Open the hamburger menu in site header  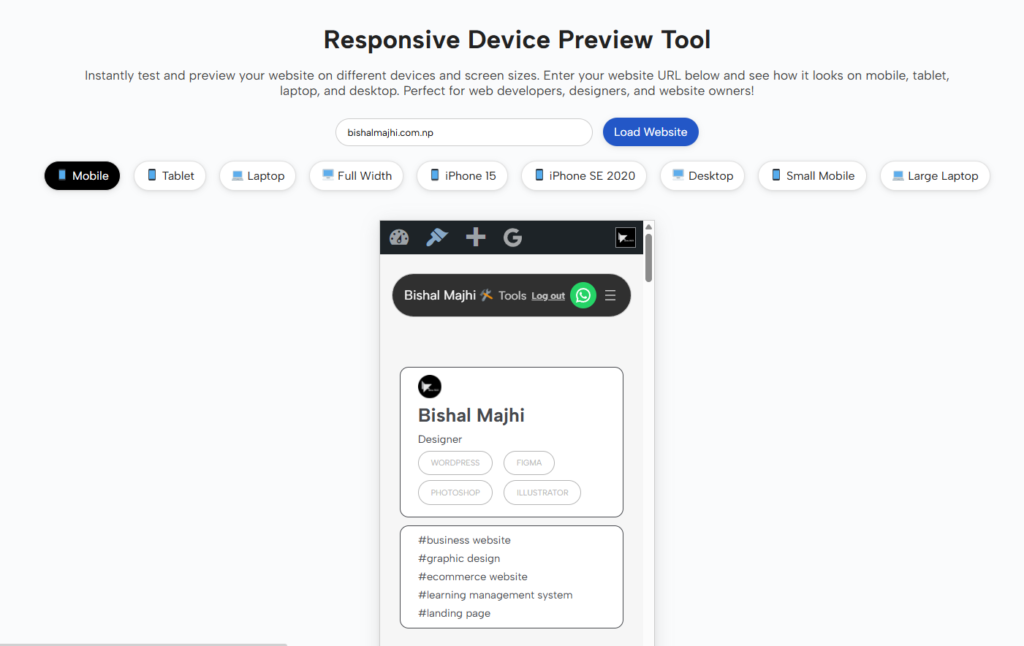pos(610,295)
